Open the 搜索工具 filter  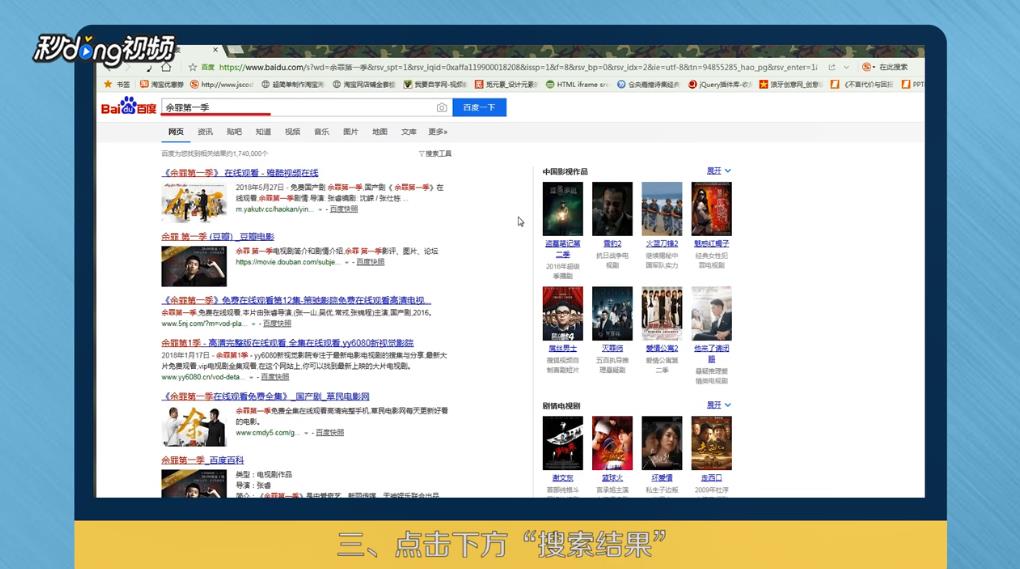(x=435, y=153)
